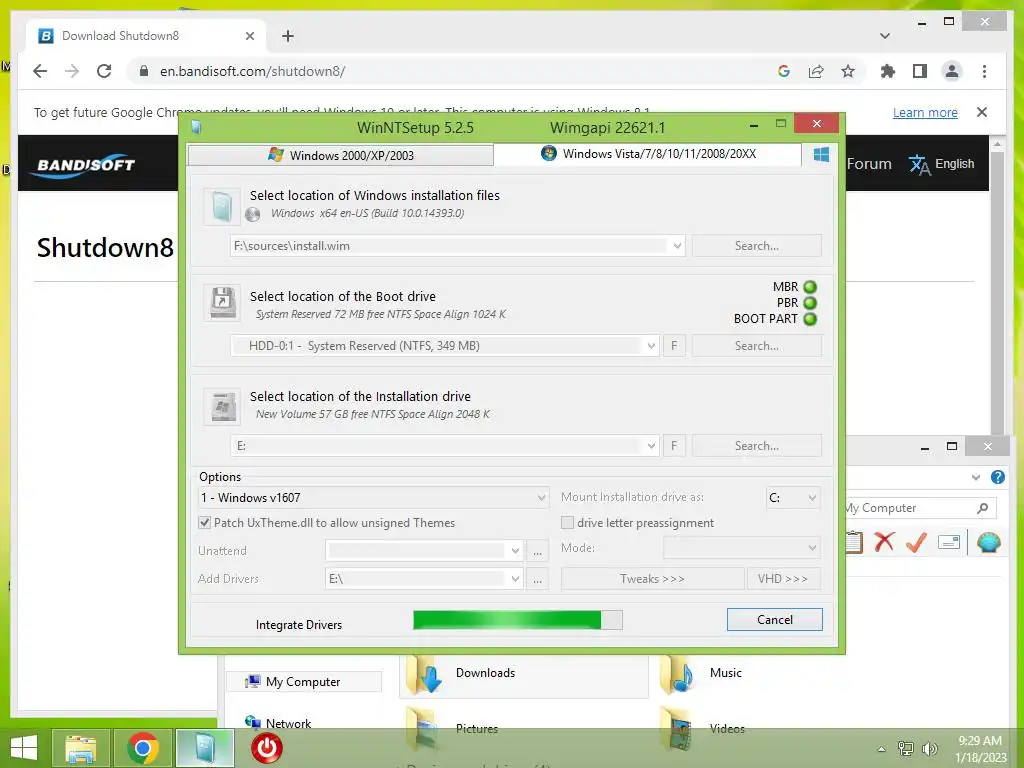Bookmark this page with star icon
Viewport: 1024px width, 768px height.
(848, 71)
